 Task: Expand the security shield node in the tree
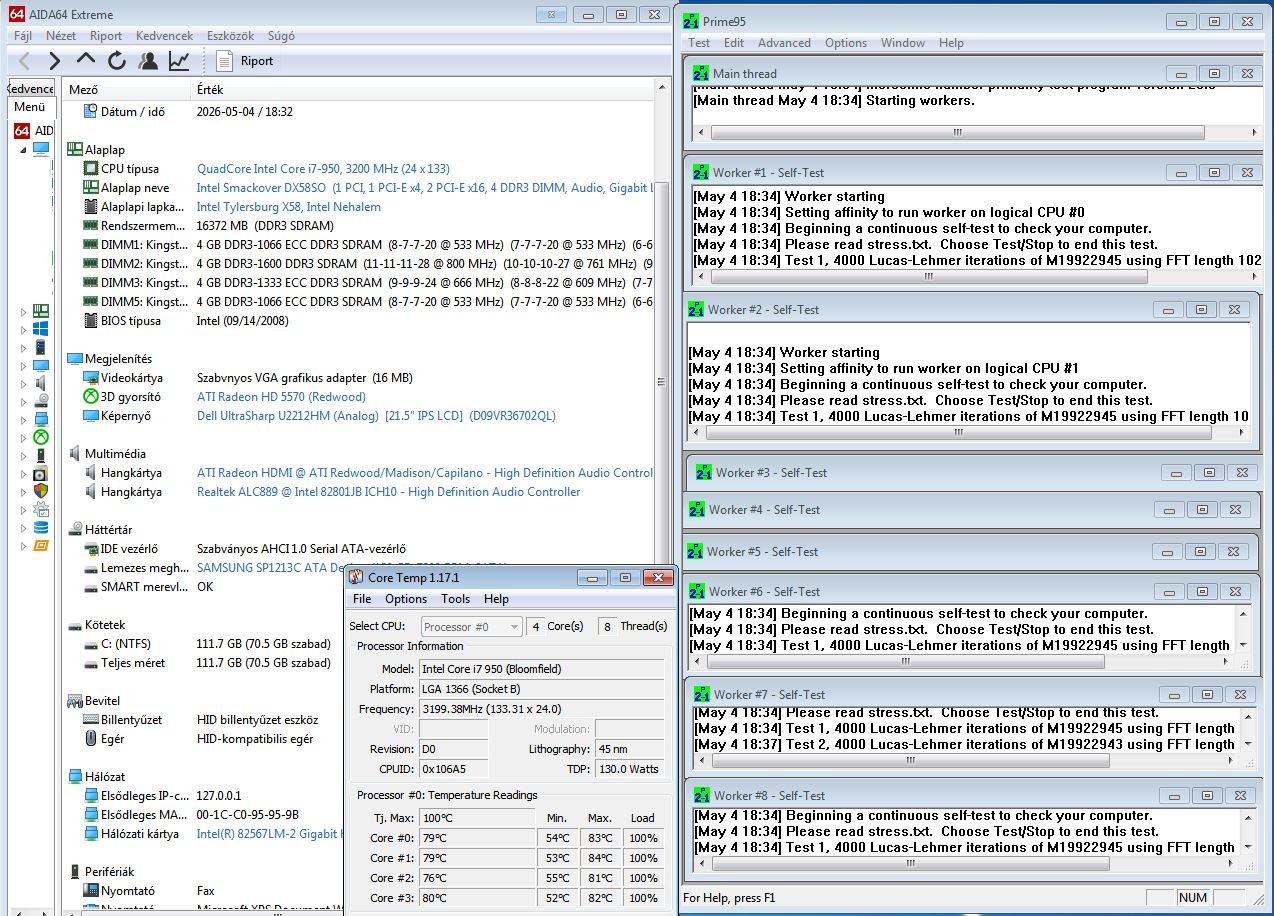pyautogui.click(x=24, y=491)
